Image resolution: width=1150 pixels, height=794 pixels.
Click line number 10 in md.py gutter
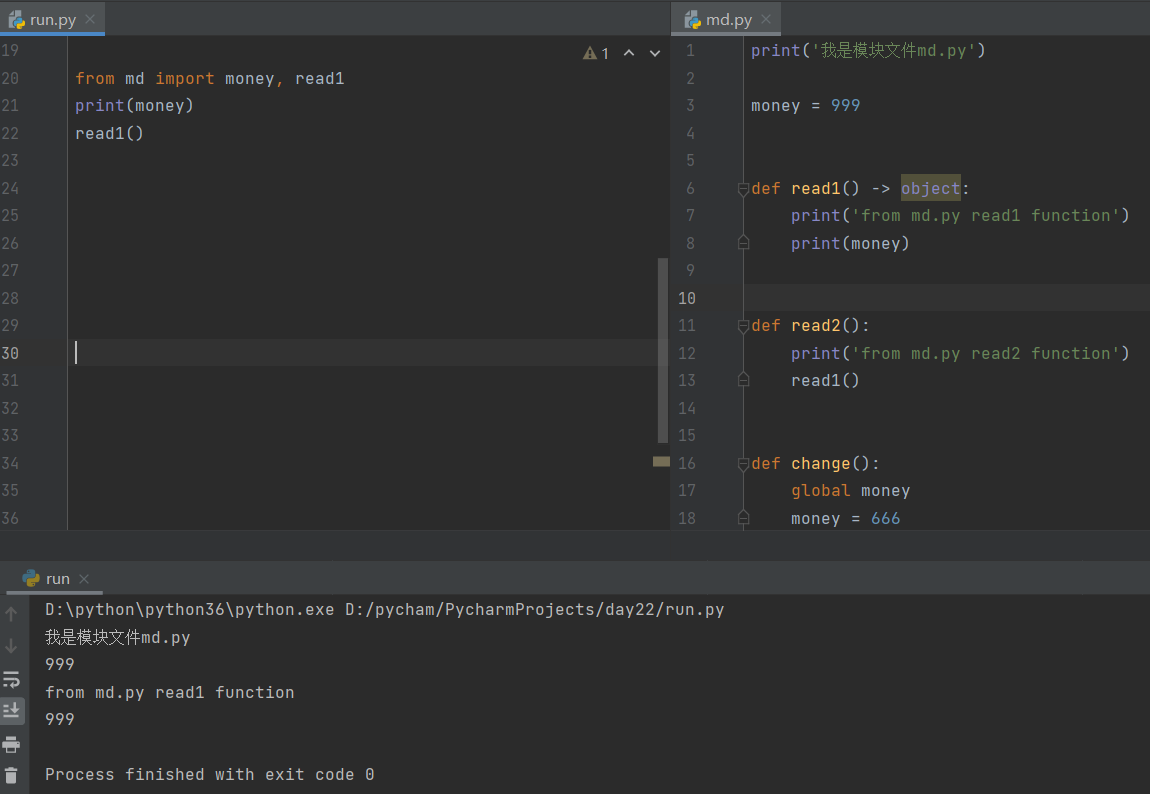(687, 298)
